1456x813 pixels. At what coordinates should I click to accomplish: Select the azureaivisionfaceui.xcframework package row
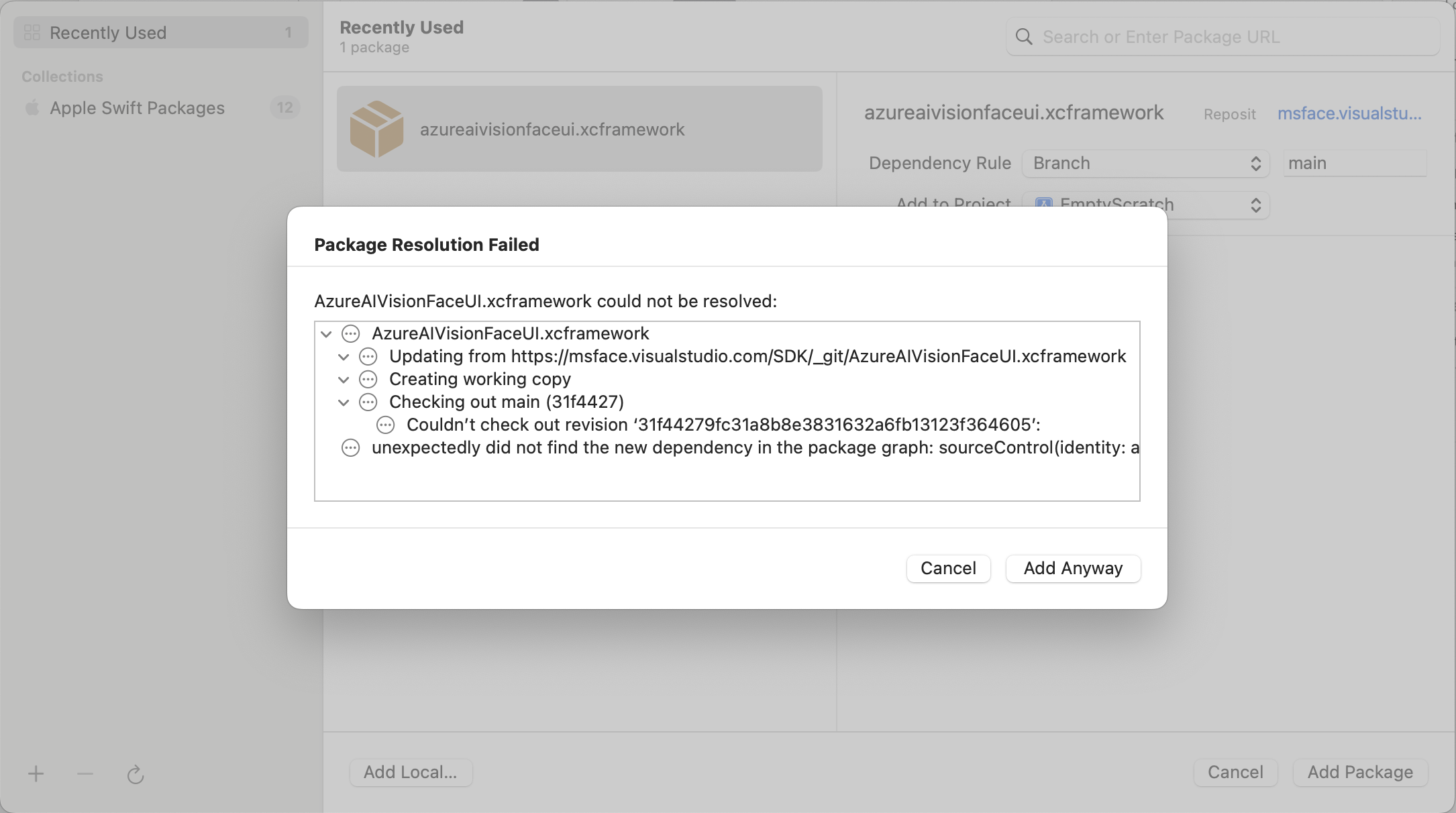point(580,129)
